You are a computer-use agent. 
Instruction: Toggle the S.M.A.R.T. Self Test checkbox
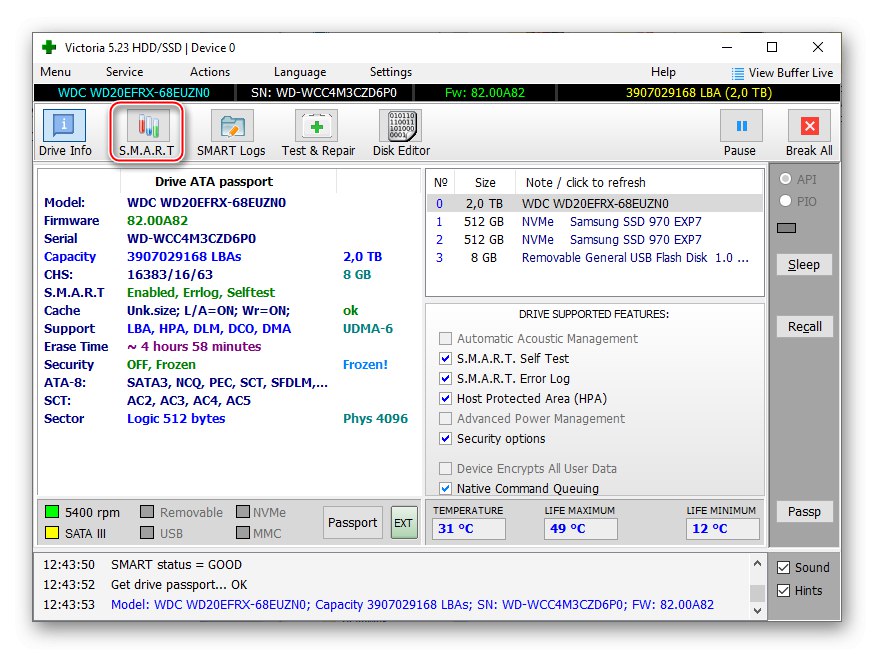coord(446,359)
